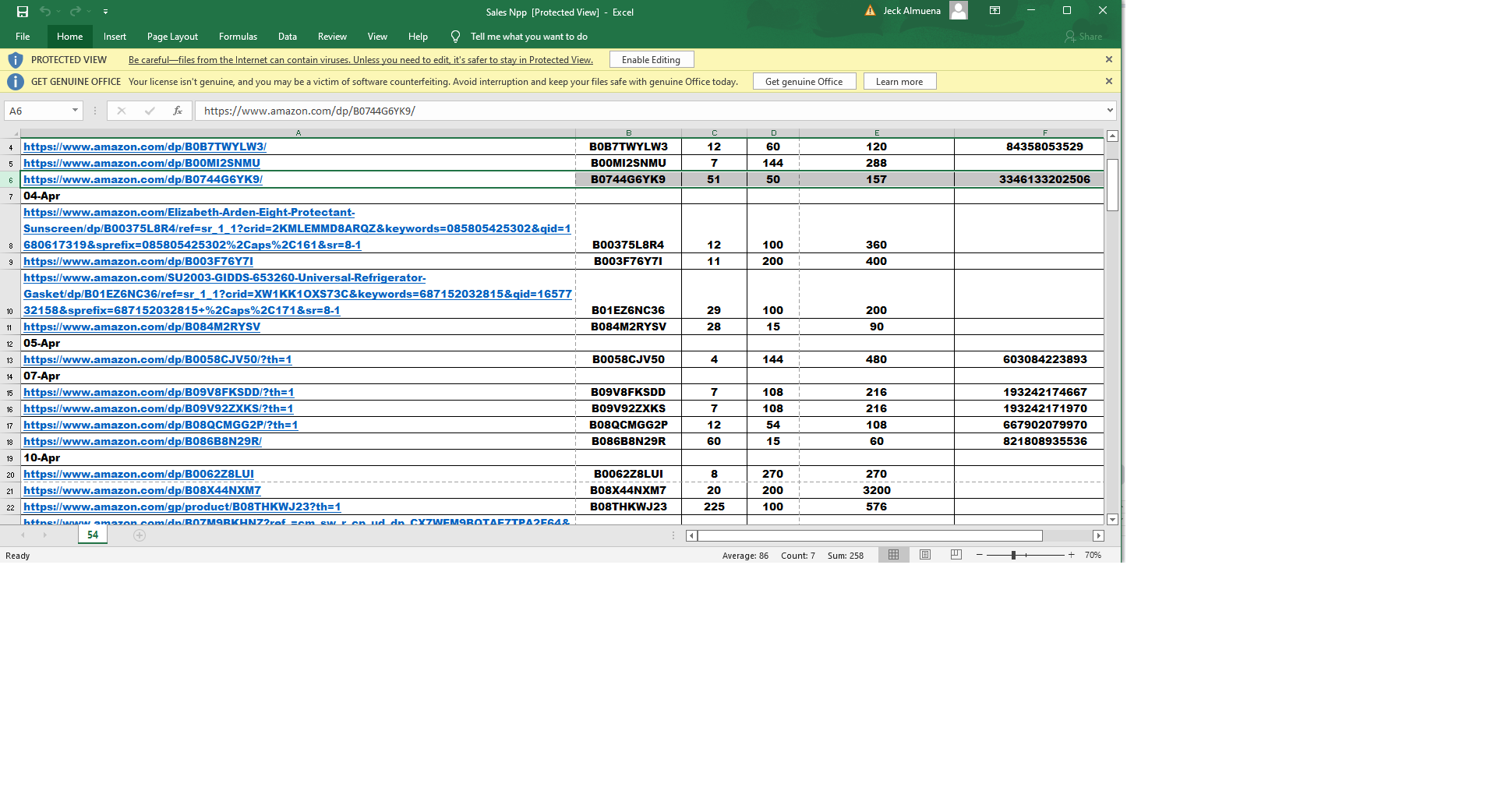Screen dimensions: 1498x812
Task: Switch to the Data tab
Action: [288, 37]
